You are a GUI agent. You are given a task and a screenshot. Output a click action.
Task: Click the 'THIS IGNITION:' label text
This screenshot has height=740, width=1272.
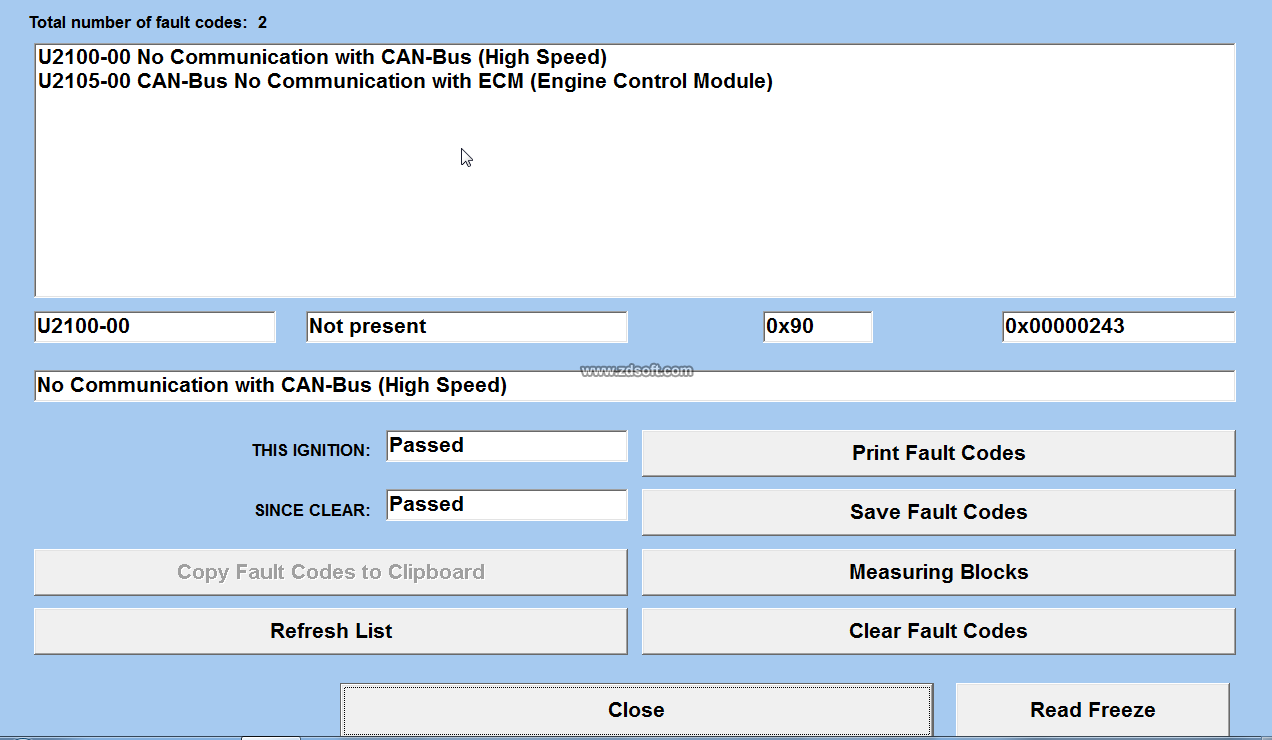tap(310, 451)
